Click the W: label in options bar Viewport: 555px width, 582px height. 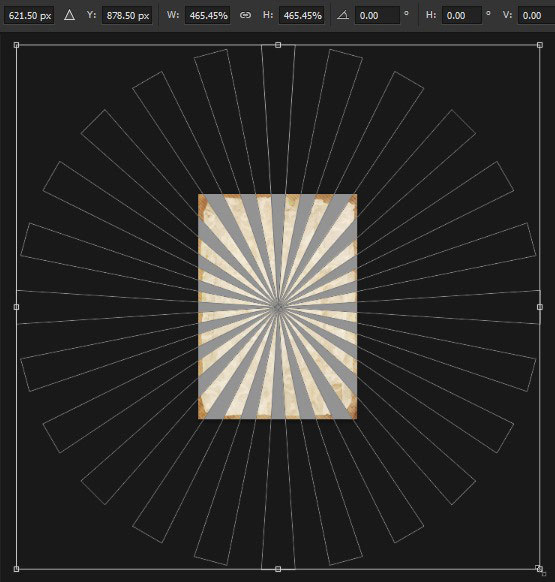coord(173,15)
